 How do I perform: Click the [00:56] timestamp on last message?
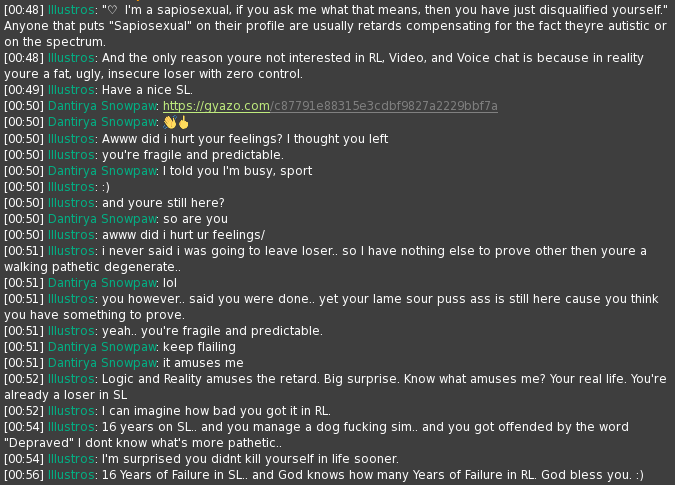click(24, 475)
